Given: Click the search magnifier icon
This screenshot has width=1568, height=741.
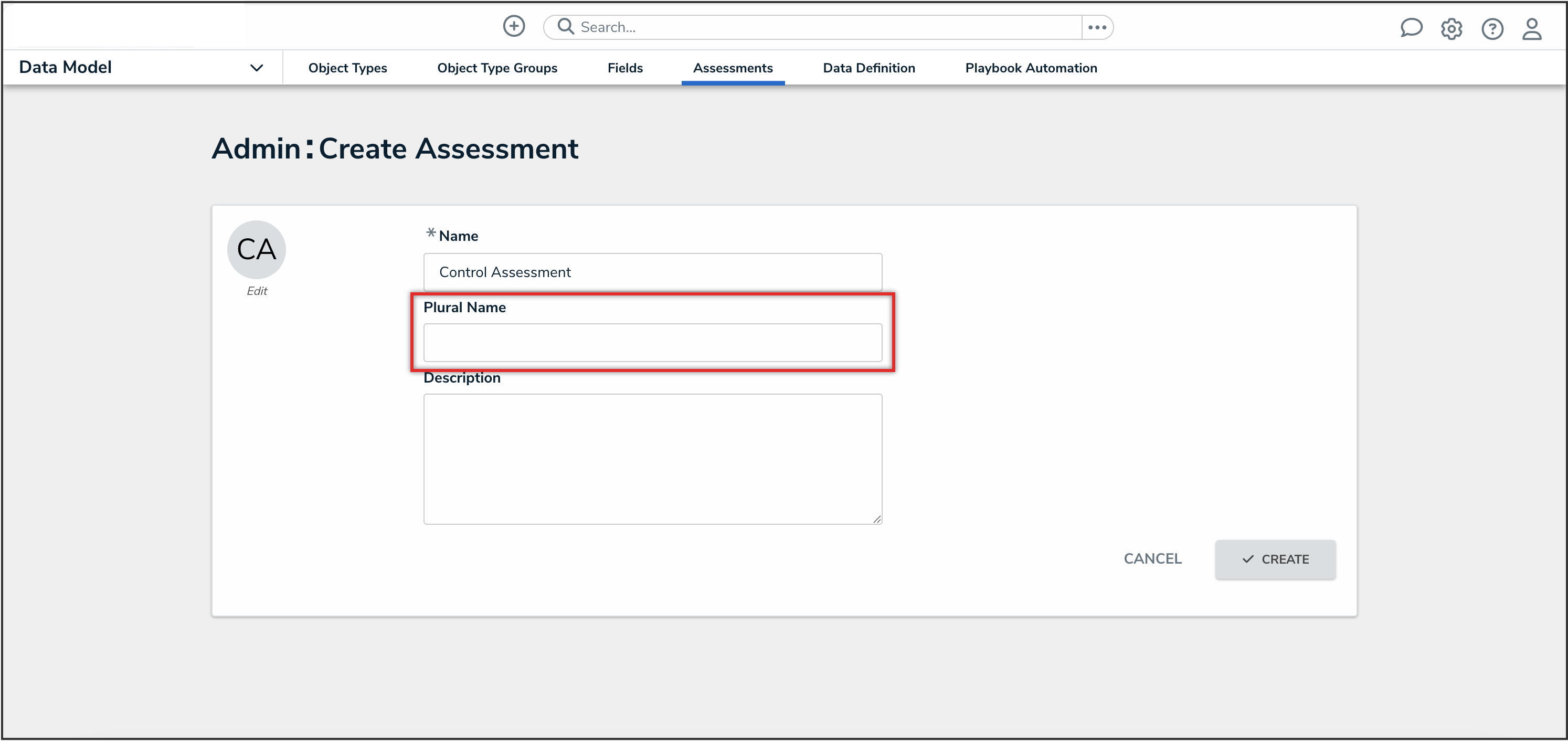Looking at the screenshot, I should pos(566,26).
